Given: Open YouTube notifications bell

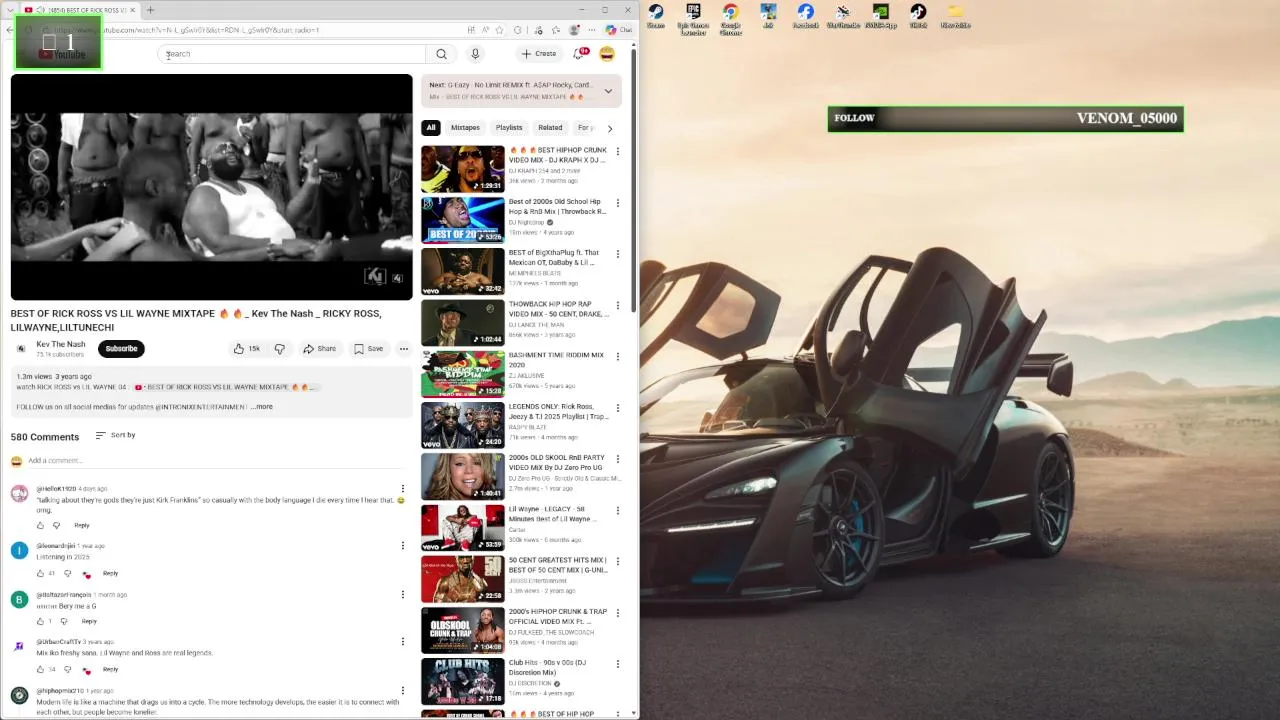Looking at the screenshot, I should 579,54.
